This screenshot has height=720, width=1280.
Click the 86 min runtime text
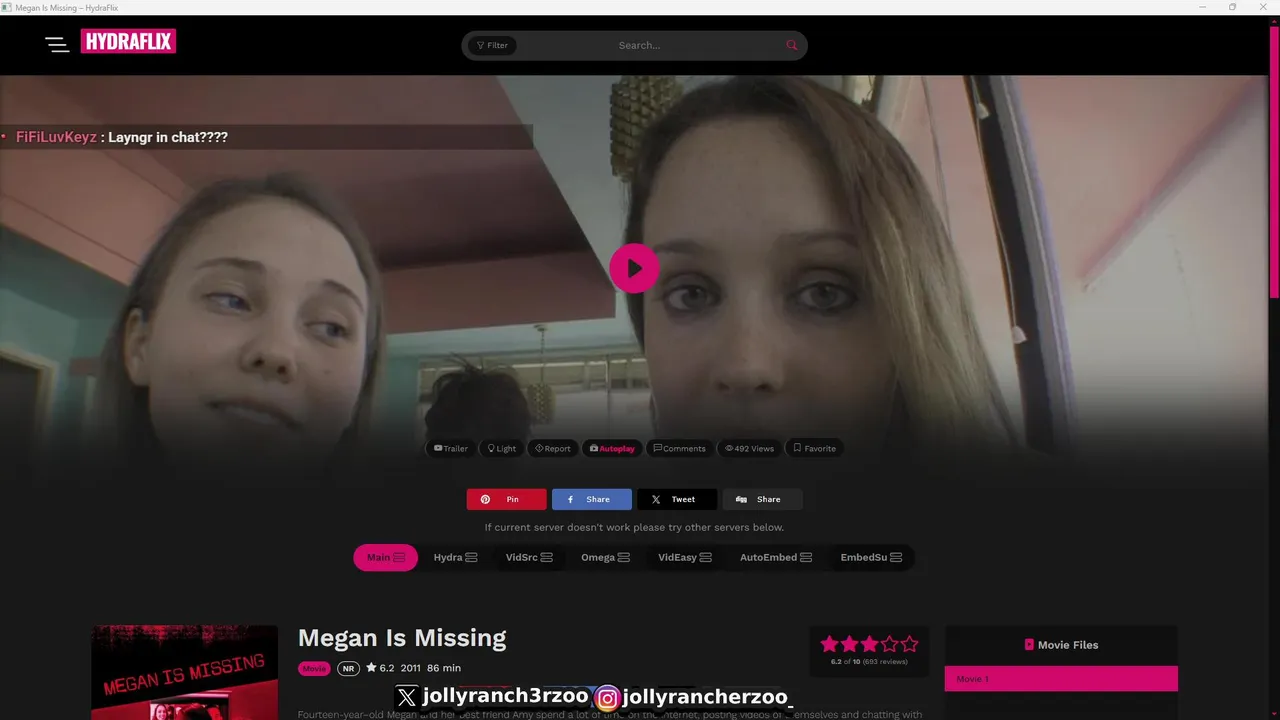tap(444, 668)
